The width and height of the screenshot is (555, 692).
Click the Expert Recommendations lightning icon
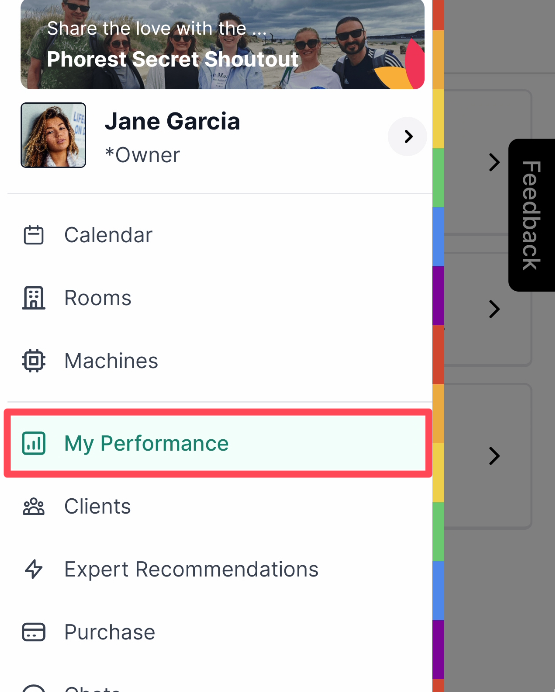(34, 569)
